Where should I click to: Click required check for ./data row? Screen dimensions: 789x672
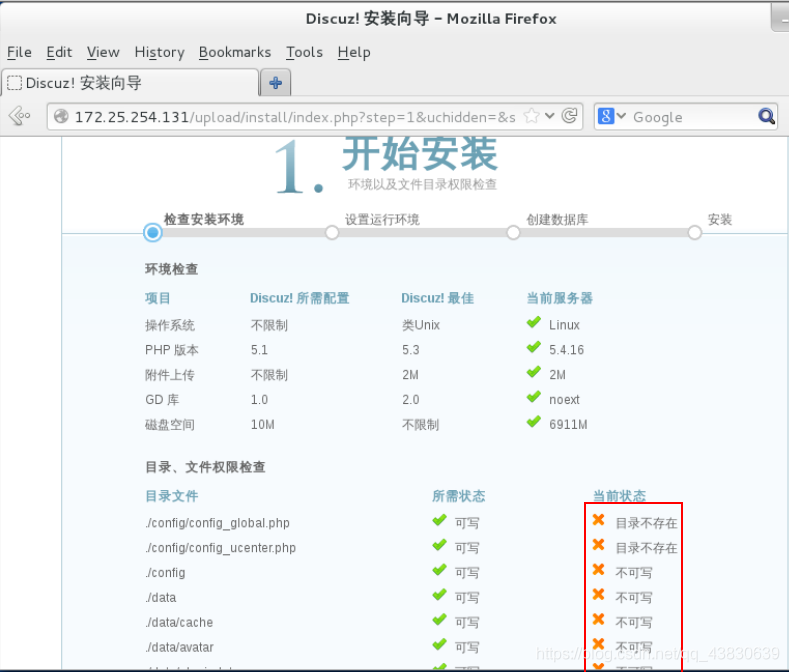[439, 595]
